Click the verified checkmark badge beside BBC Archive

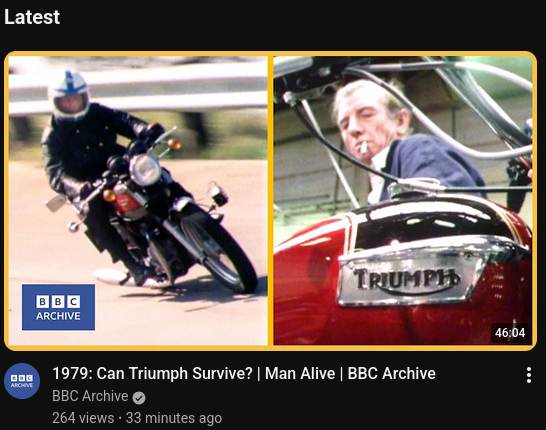tap(139, 398)
